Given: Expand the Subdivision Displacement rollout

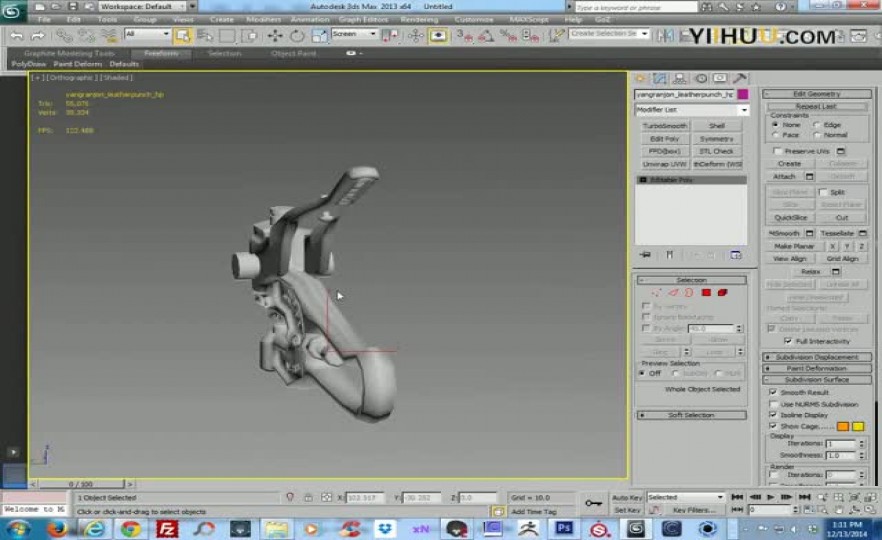Looking at the screenshot, I should pos(817,357).
